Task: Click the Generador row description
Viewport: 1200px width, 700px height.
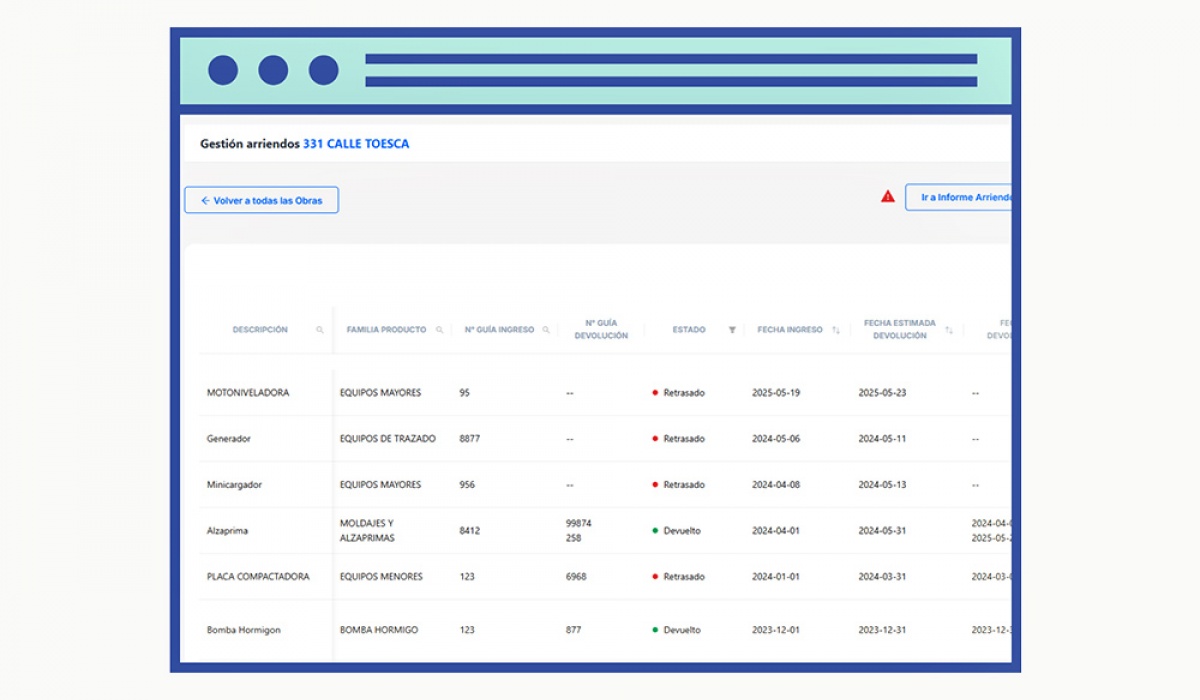Action: (x=229, y=439)
